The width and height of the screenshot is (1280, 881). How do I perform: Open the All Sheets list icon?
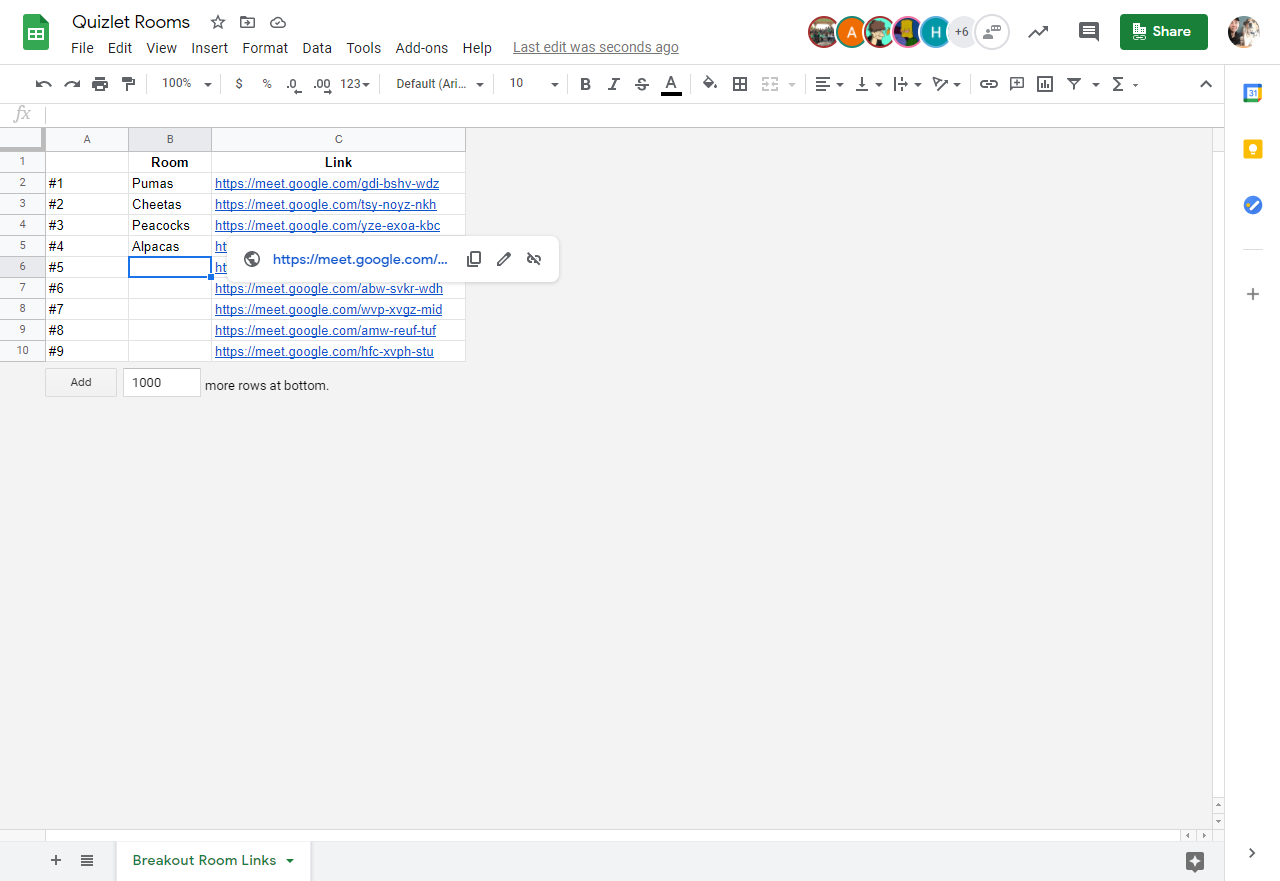(x=87, y=860)
